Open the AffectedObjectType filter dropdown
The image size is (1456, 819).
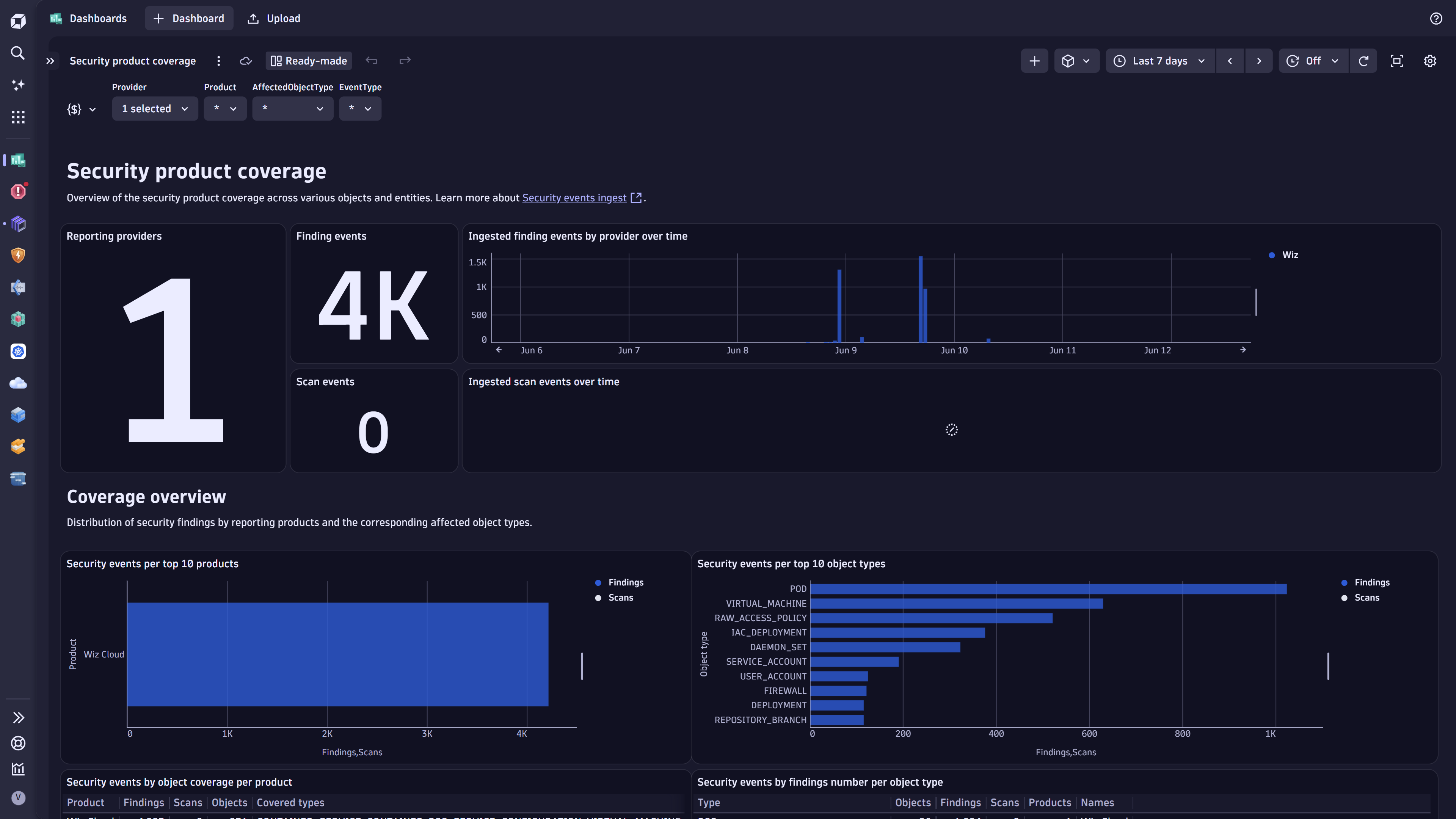[292, 109]
